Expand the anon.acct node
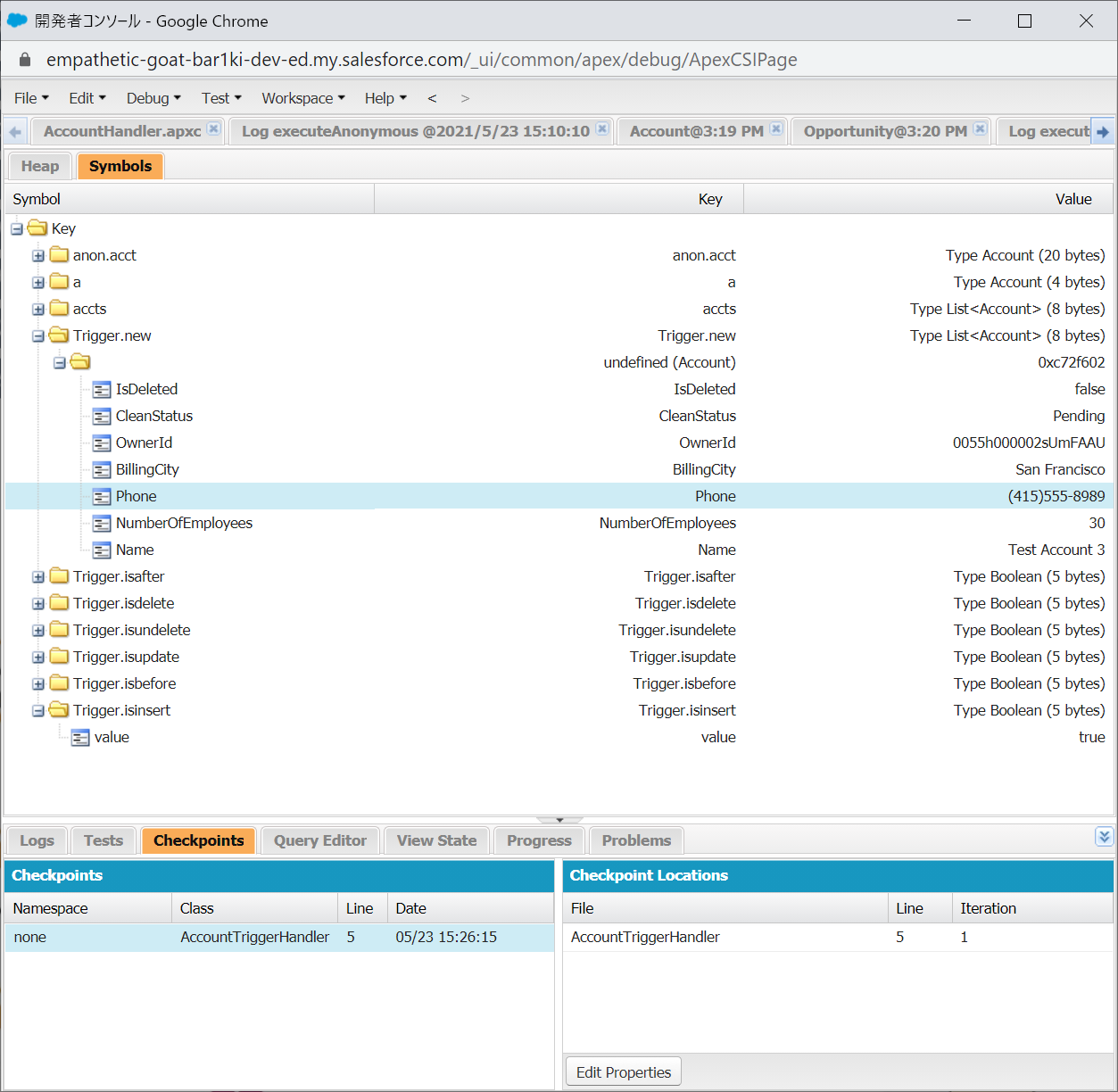 [x=38, y=256]
